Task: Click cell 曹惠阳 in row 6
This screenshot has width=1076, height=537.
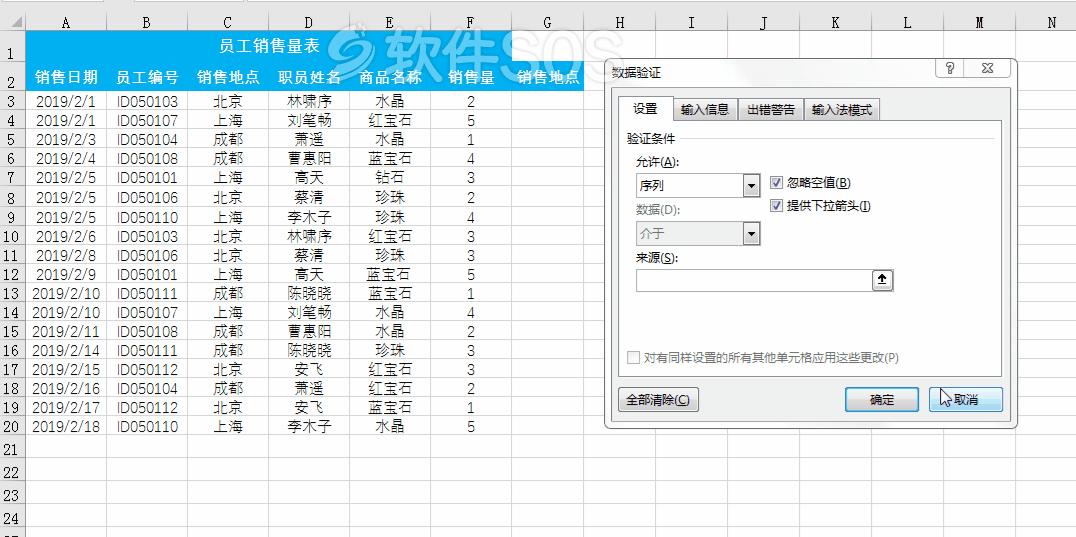Action: click(x=309, y=159)
